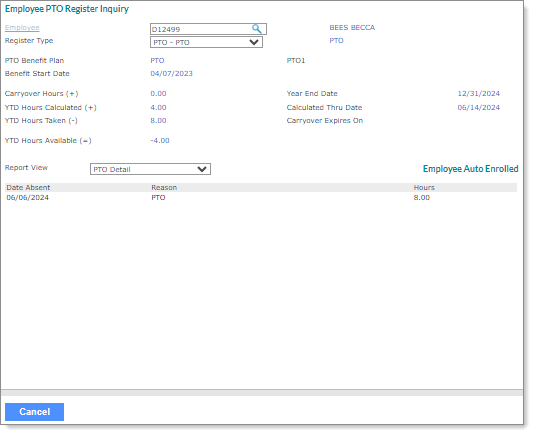Click the Reason column header
Image resolution: width=534 pixels, height=435 pixels.
click(164, 188)
